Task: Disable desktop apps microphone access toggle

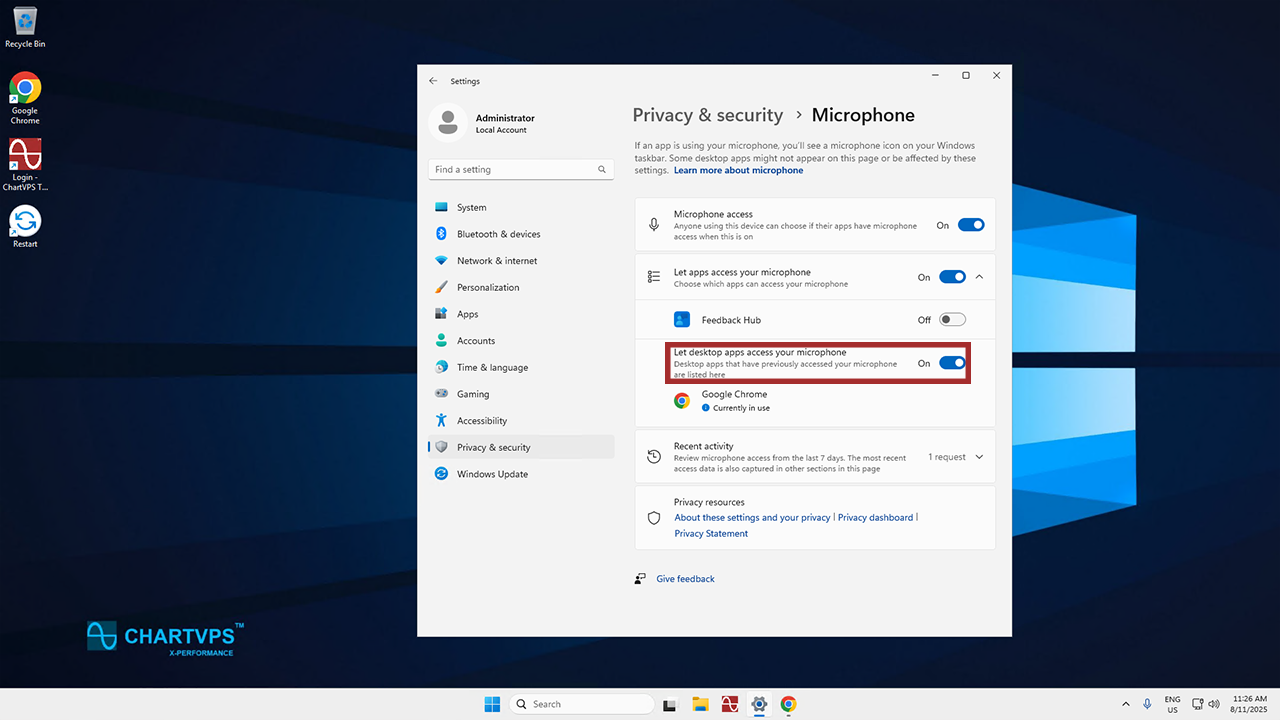Action: 952,363
